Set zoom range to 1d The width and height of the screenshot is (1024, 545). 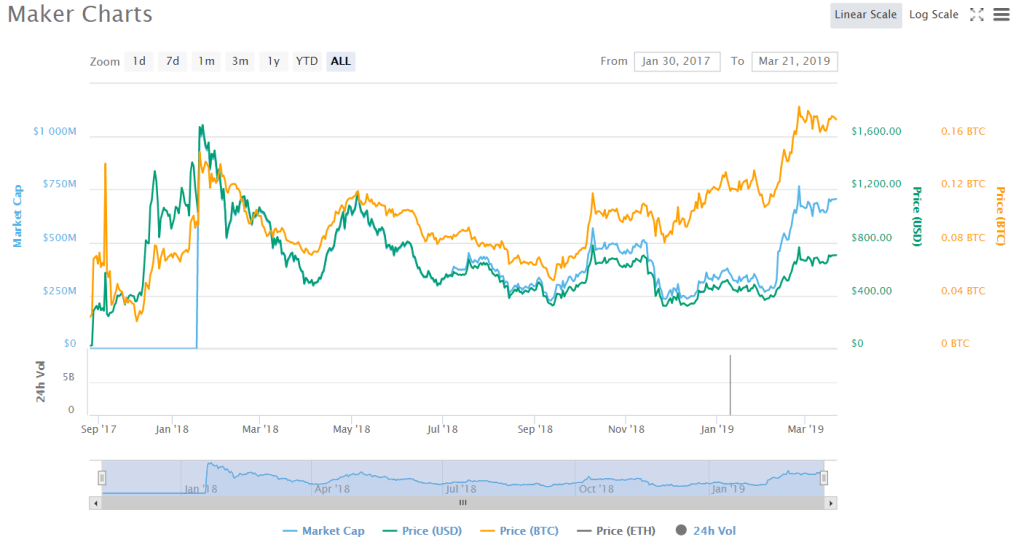click(139, 61)
